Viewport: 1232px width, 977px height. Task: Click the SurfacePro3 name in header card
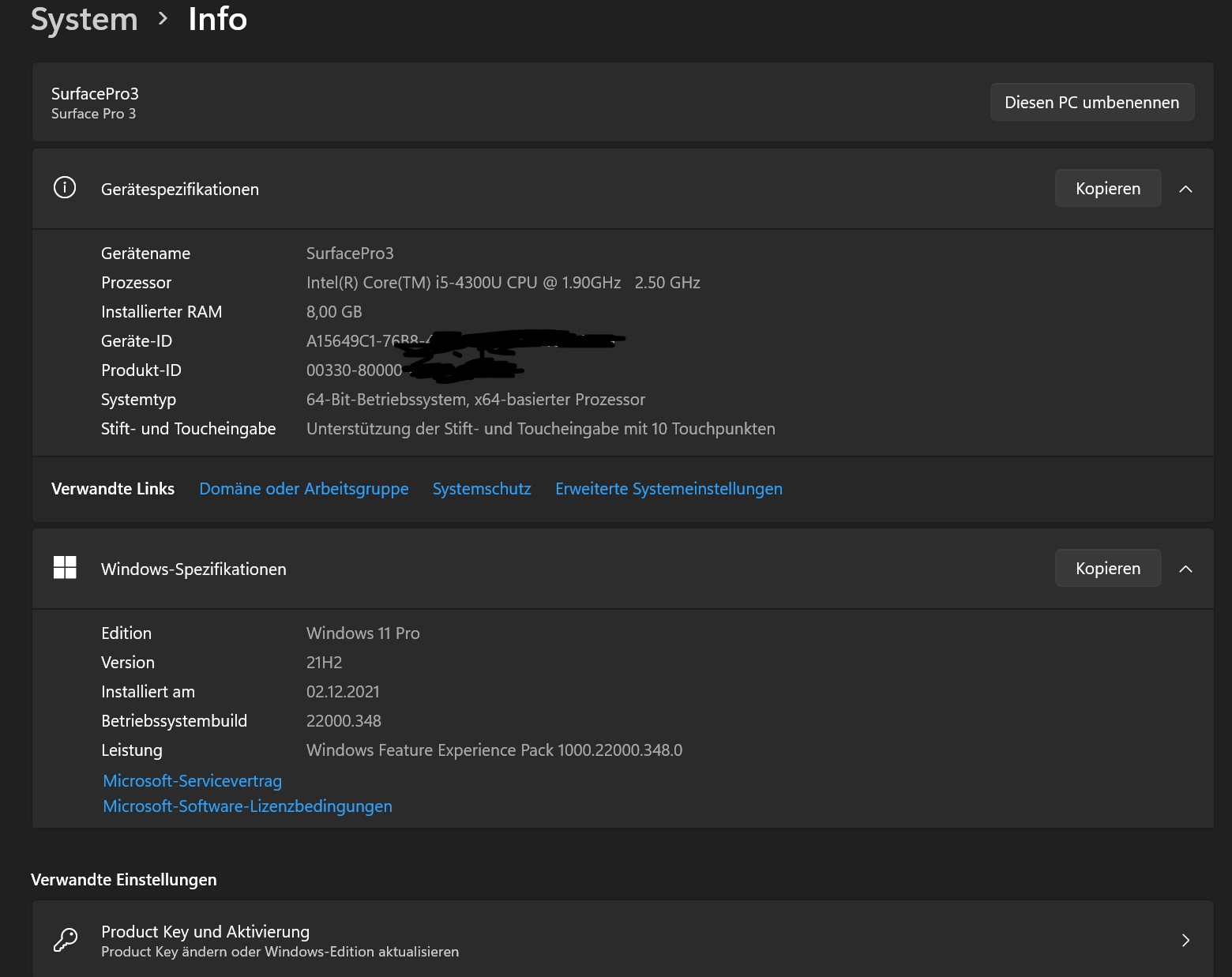pyautogui.click(x=95, y=94)
